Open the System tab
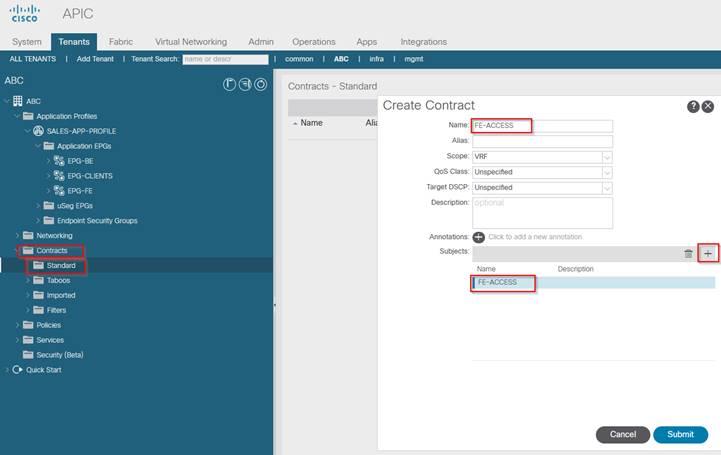721x455 pixels. tap(27, 42)
